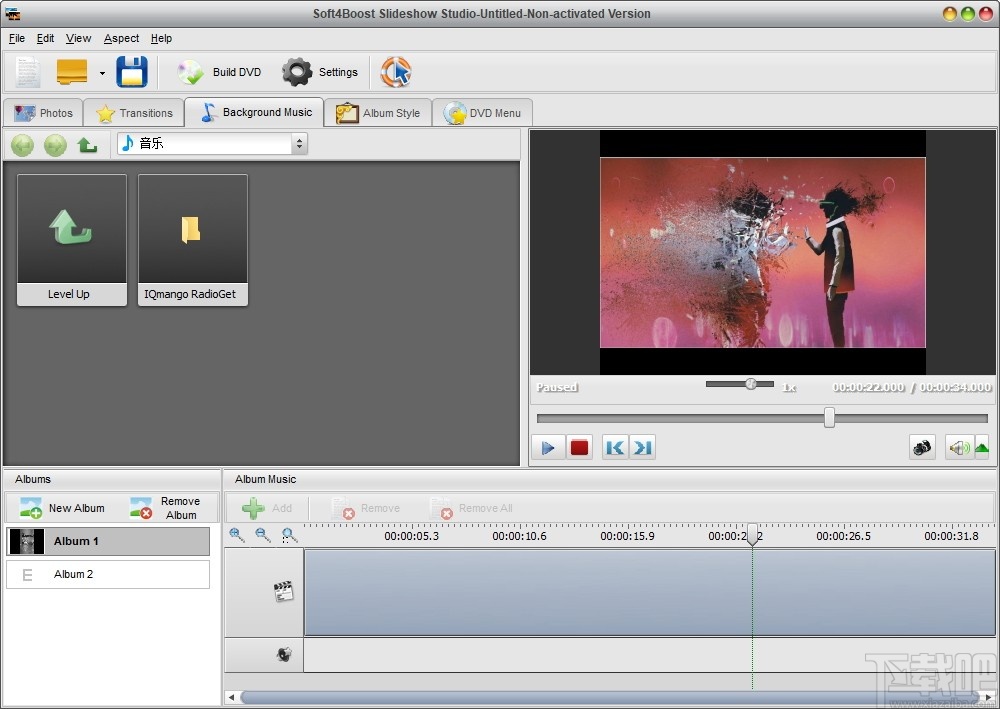
Task: Open the File menu
Action: click(16, 38)
